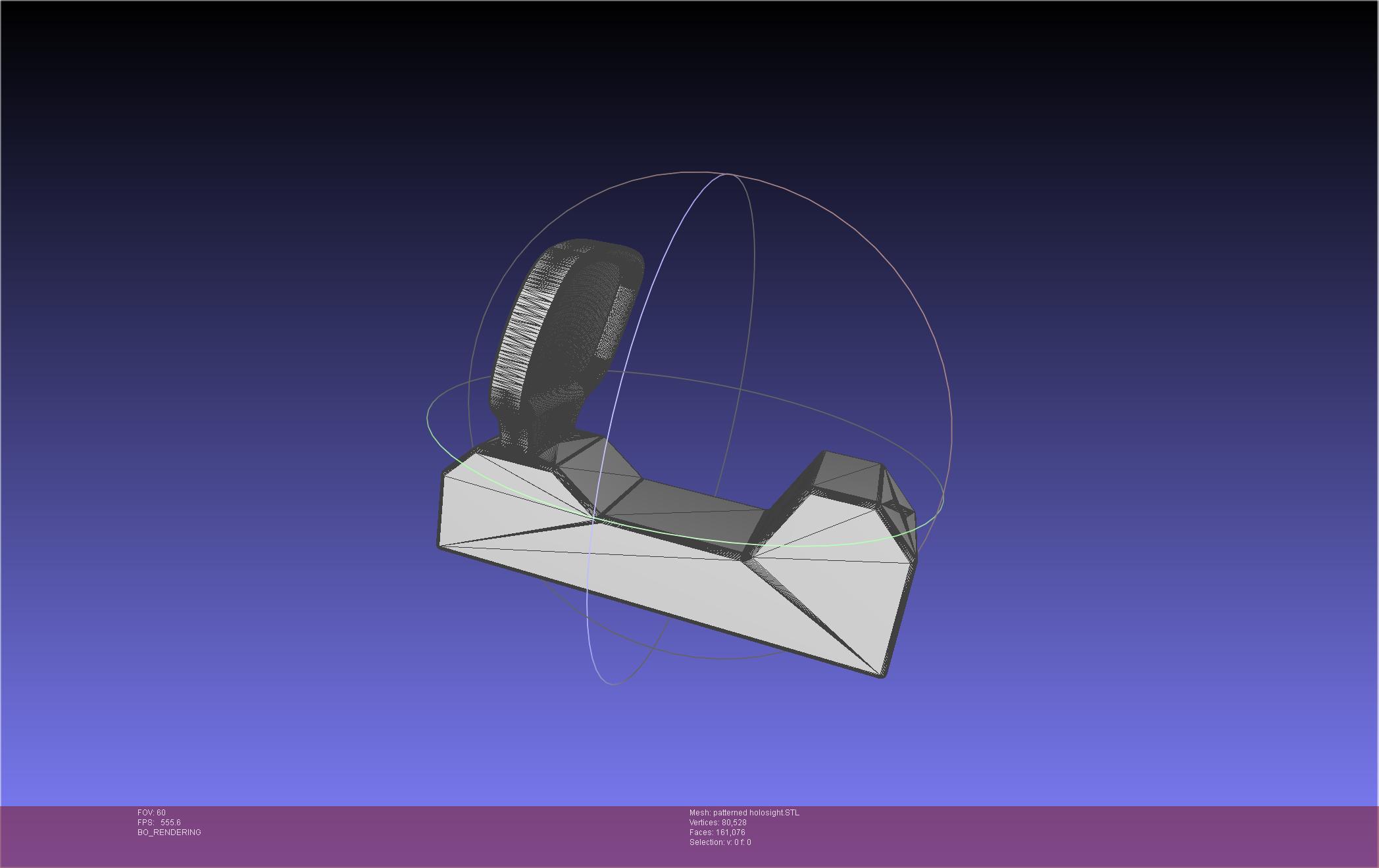Click the Faces: 161,076 info line
Viewport: 1379px width, 868px height.
pos(716,832)
